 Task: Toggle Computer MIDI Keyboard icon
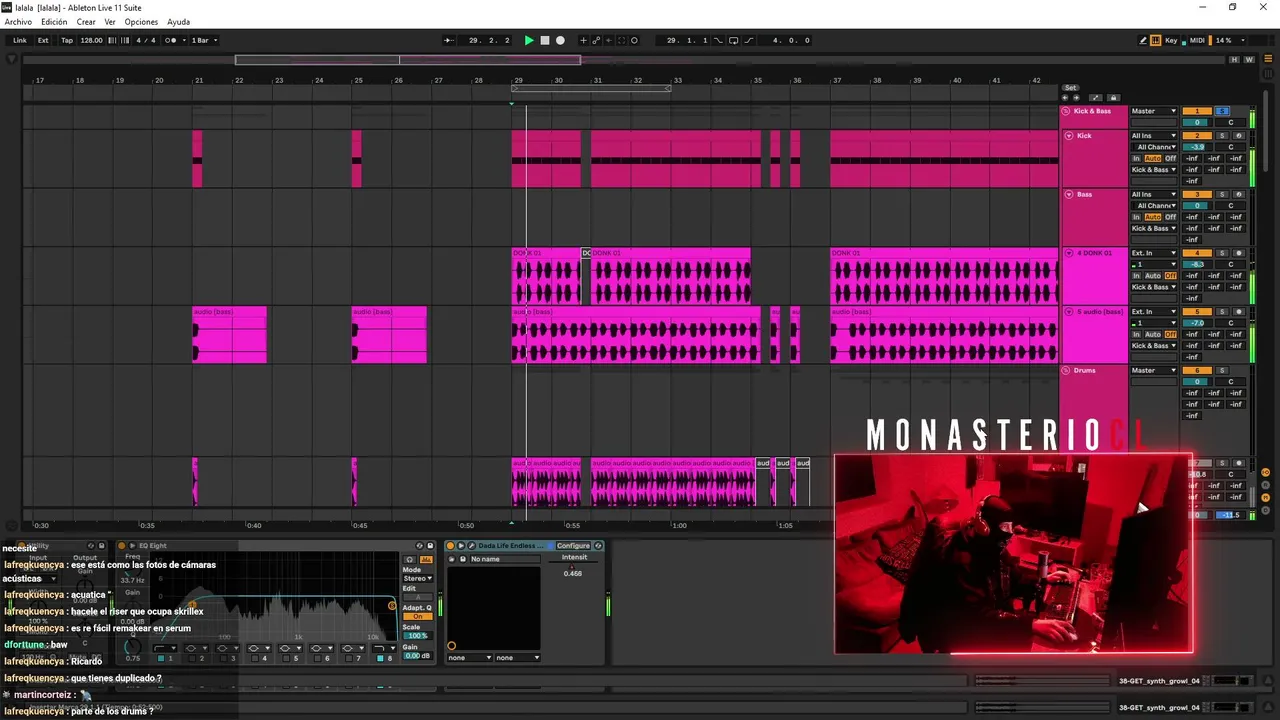pyautogui.click(x=1156, y=40)
